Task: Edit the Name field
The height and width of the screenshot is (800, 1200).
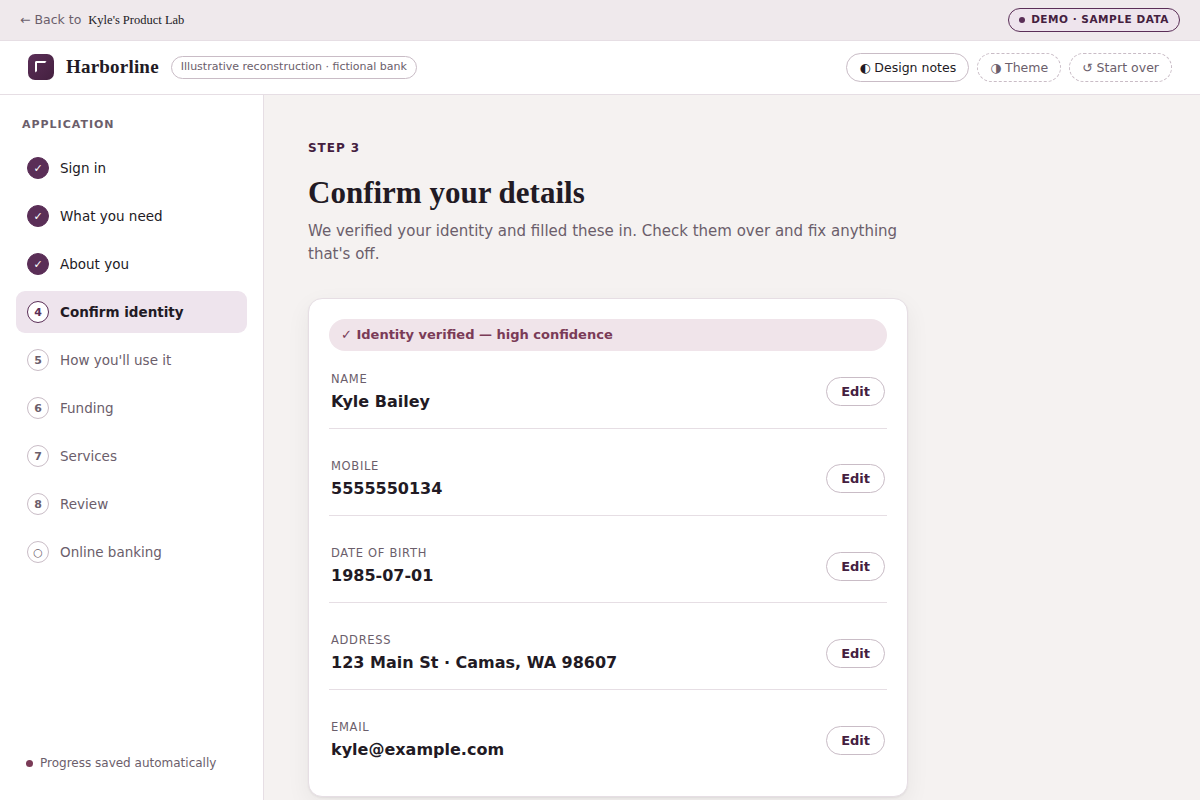Action: click(x=855, y=392)
